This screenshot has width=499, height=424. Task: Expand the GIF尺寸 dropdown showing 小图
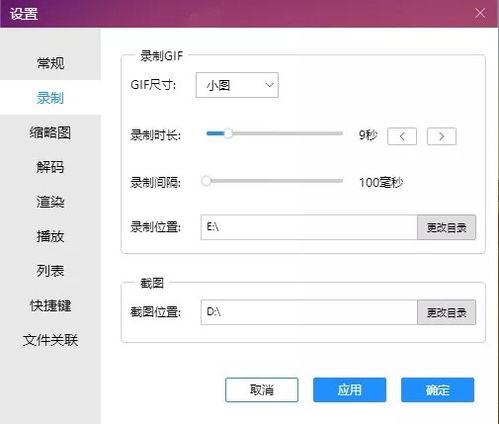237,85
